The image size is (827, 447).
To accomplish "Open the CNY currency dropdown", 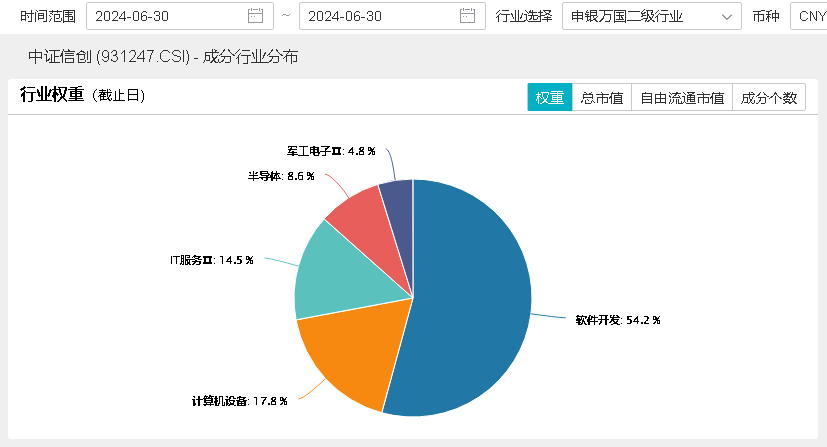I will pyautogui.click(x=810, y=16).
